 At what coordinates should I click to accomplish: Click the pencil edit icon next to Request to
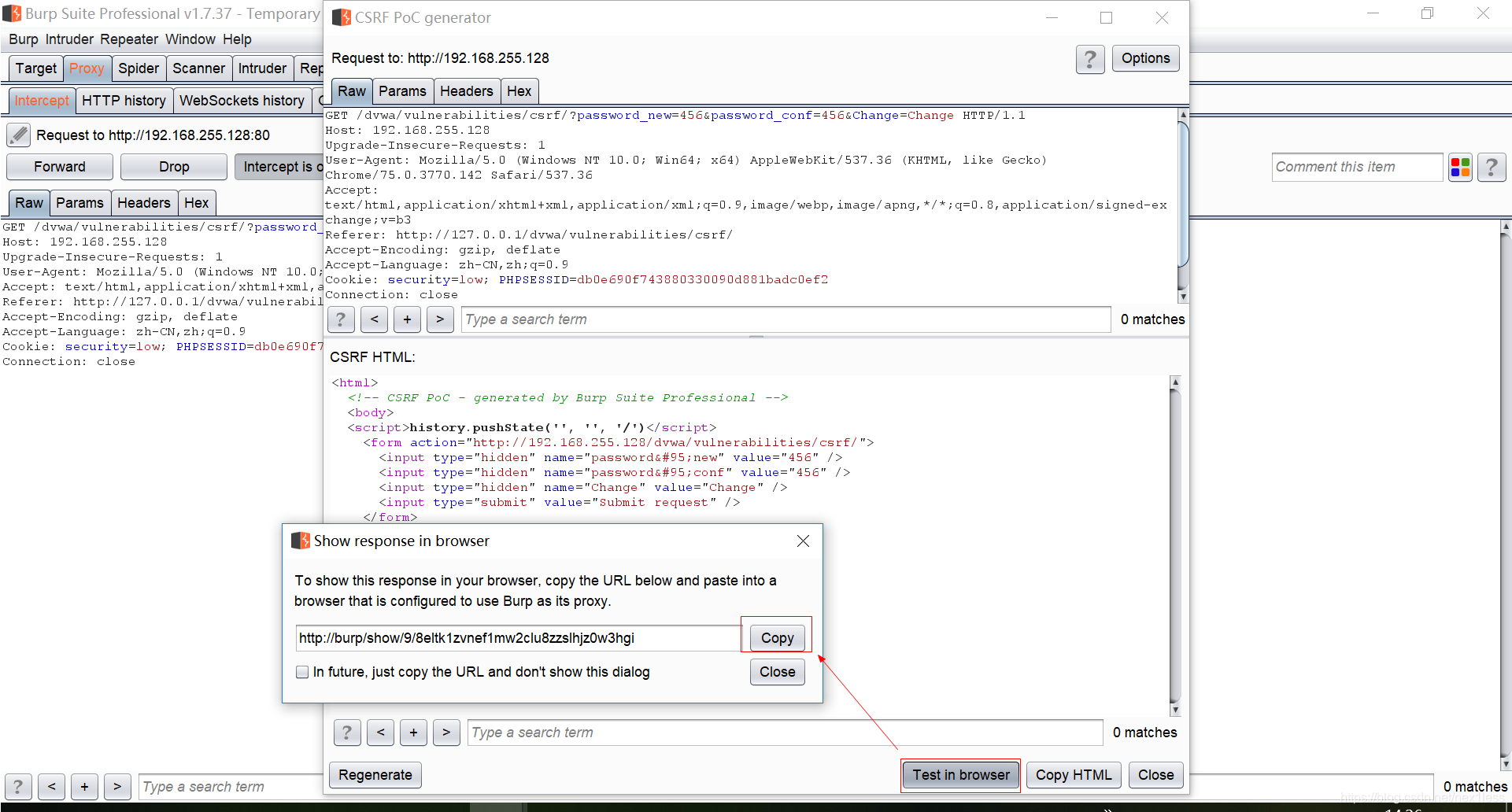coord(18,135)
